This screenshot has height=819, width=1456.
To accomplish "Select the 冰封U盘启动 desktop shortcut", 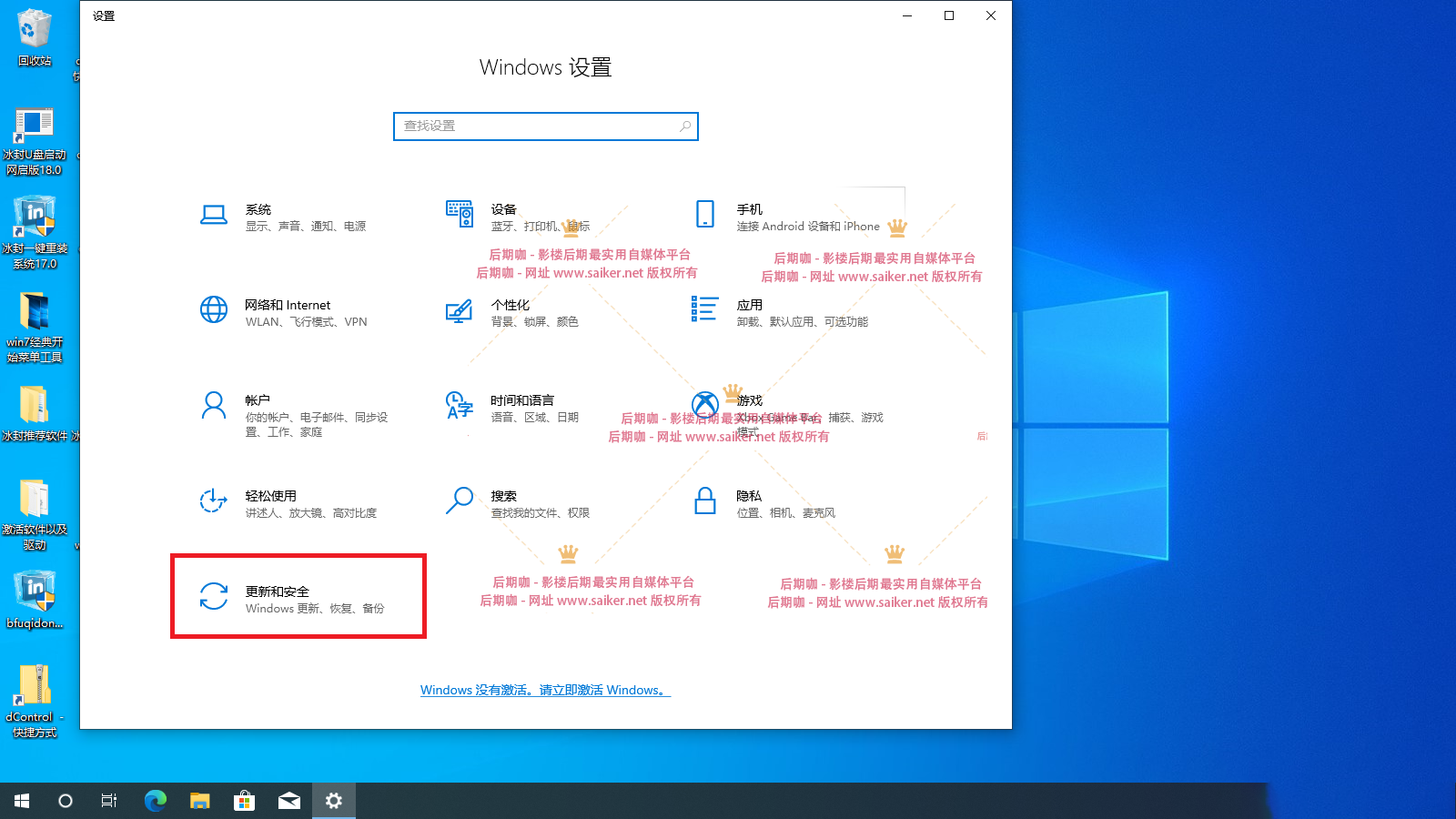I will (35, 142).
